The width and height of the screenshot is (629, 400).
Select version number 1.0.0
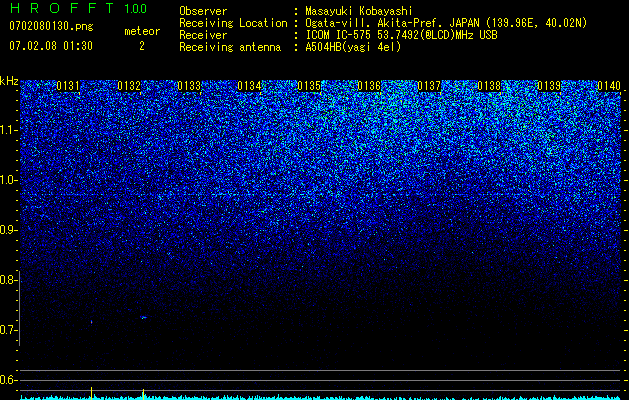pos(136,8)
